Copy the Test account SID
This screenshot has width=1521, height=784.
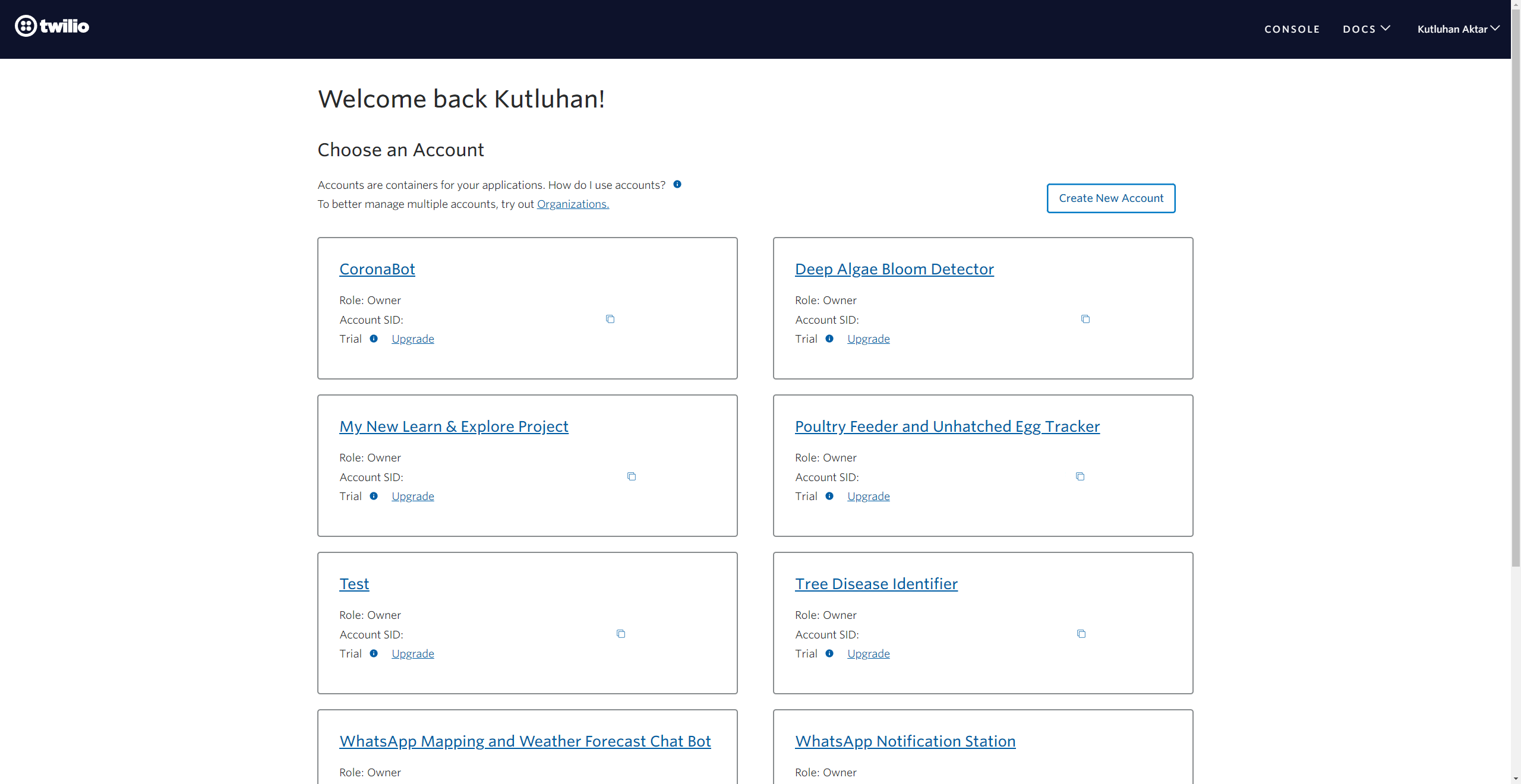(620, 634)
